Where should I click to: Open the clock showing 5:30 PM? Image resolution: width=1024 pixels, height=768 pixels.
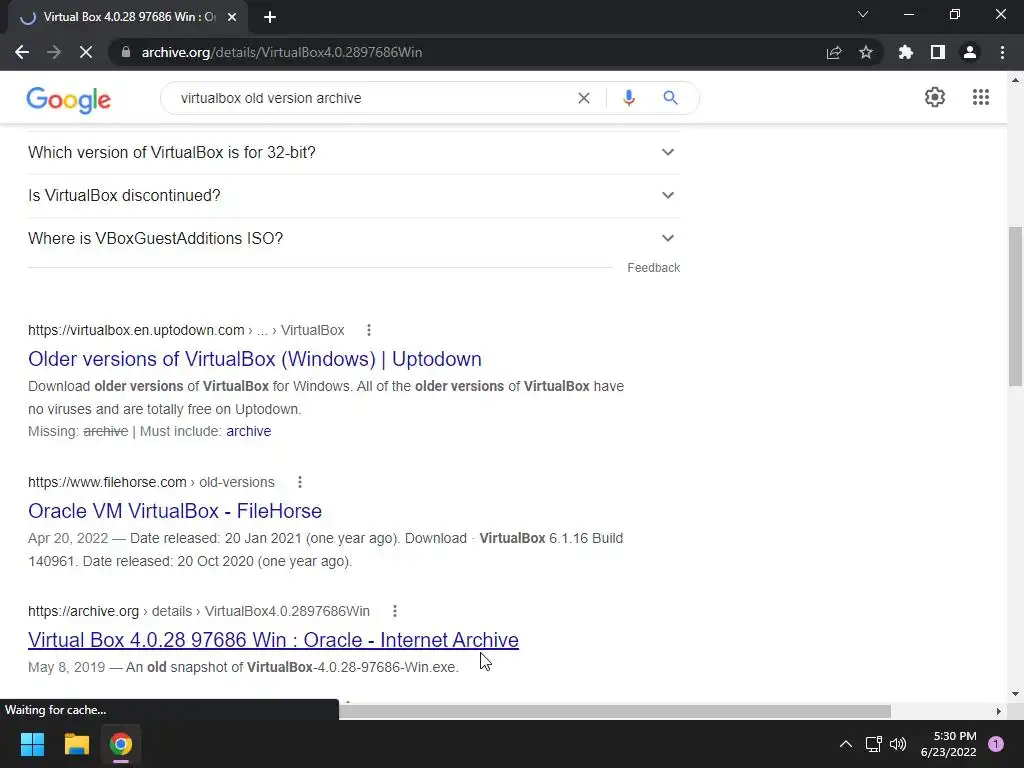948,744
